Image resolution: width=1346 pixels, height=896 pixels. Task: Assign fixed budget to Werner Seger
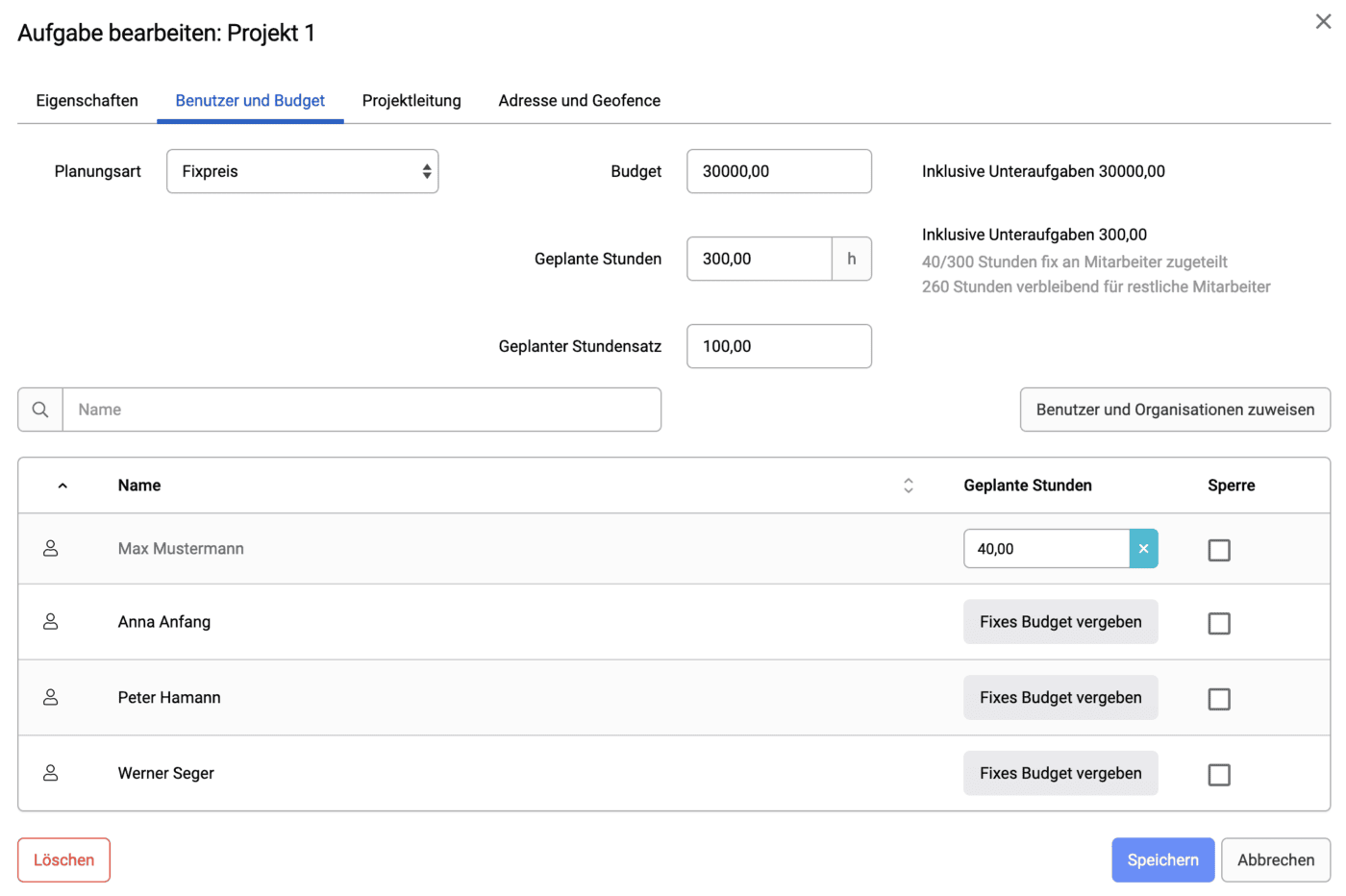click(1060, 773)
